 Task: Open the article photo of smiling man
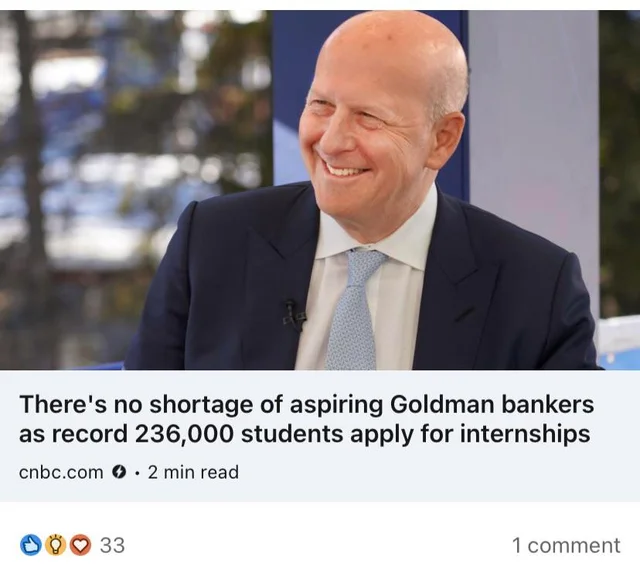pos(320,190)
